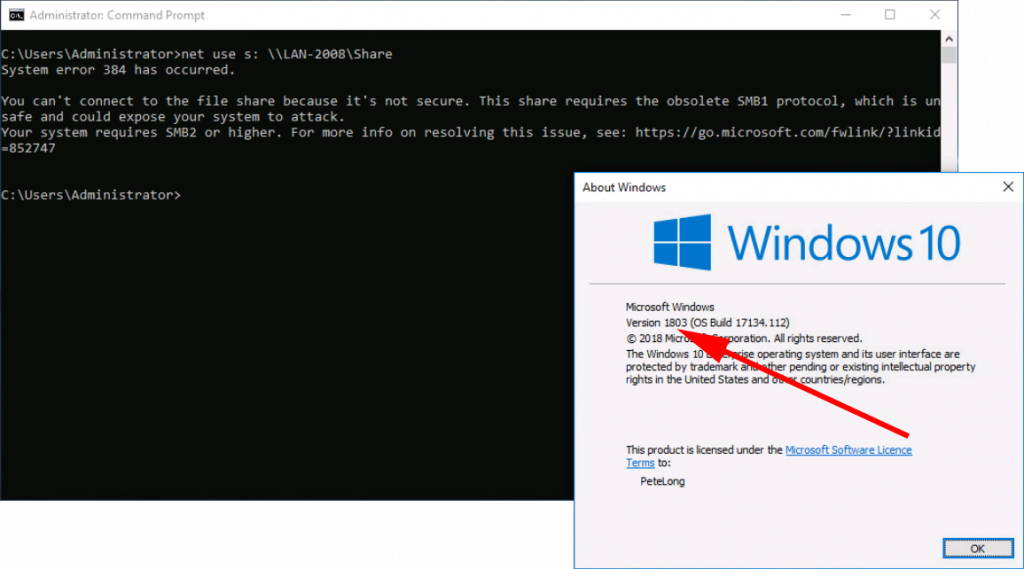Close the Administrator Command Prompt window

[x=934, y=16]
